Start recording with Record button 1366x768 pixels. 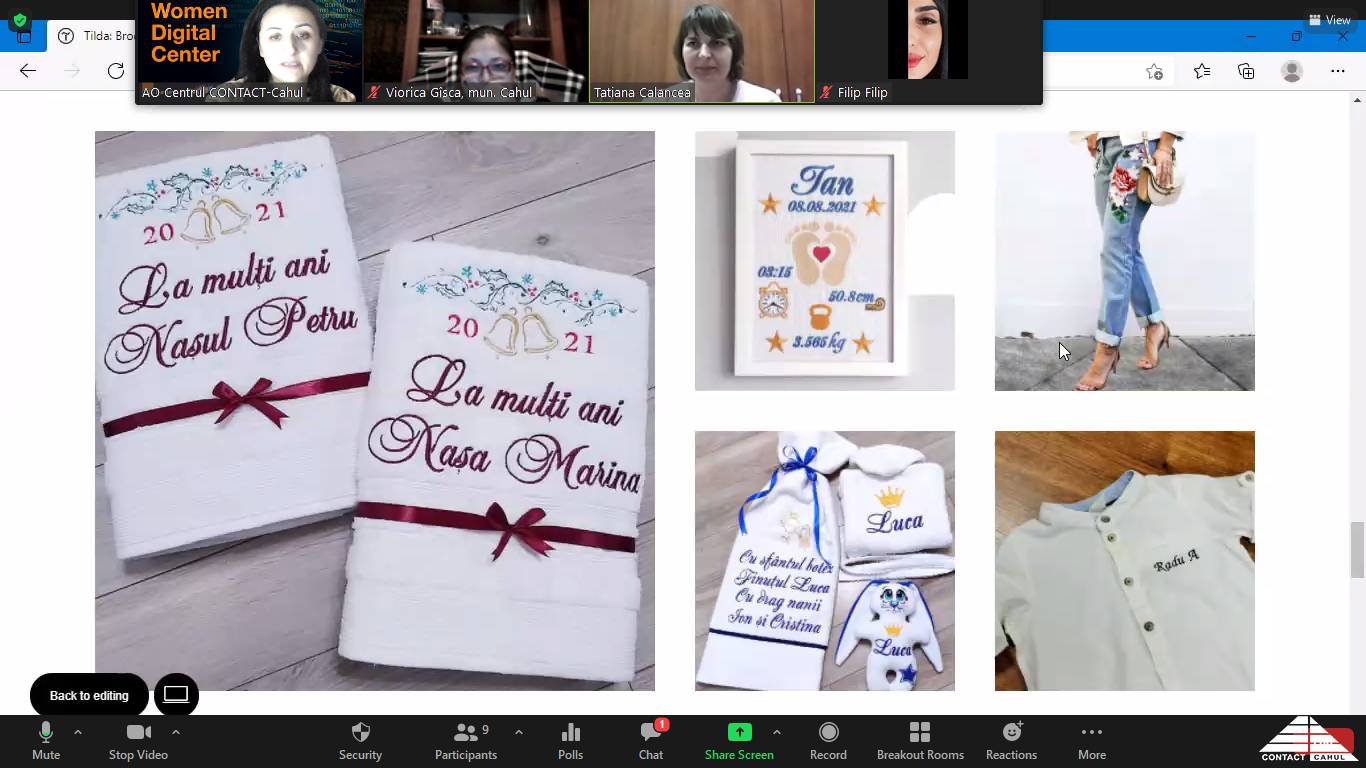[x=828, y=733]
